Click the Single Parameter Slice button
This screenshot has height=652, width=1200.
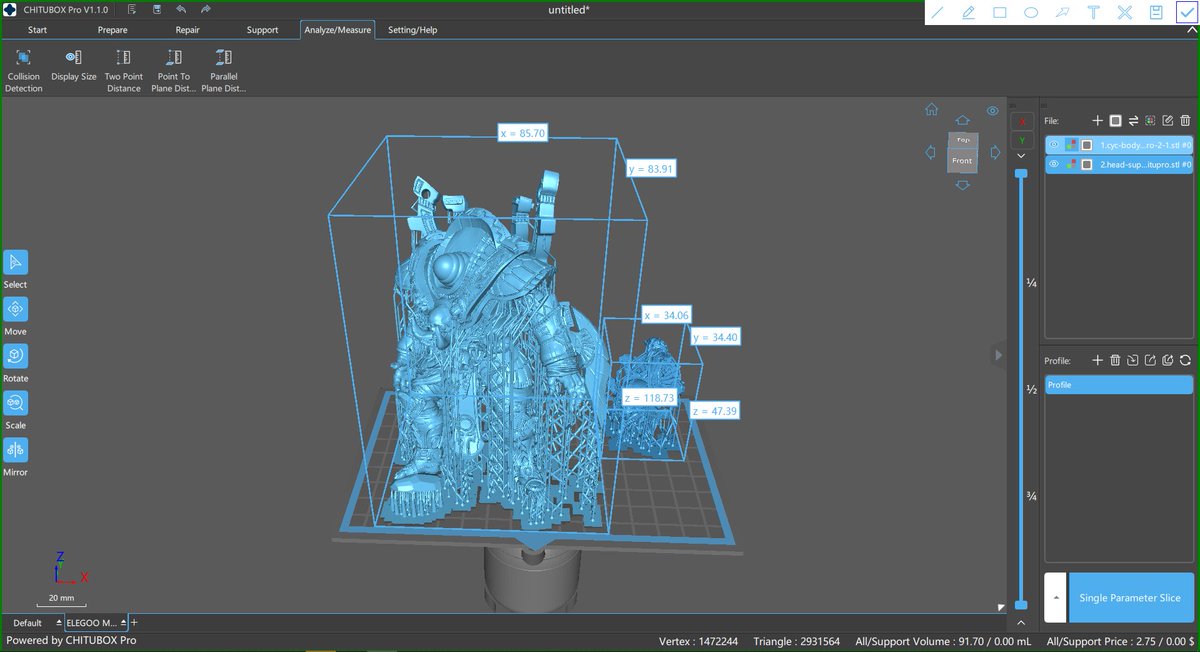[x=1131, y=598]
